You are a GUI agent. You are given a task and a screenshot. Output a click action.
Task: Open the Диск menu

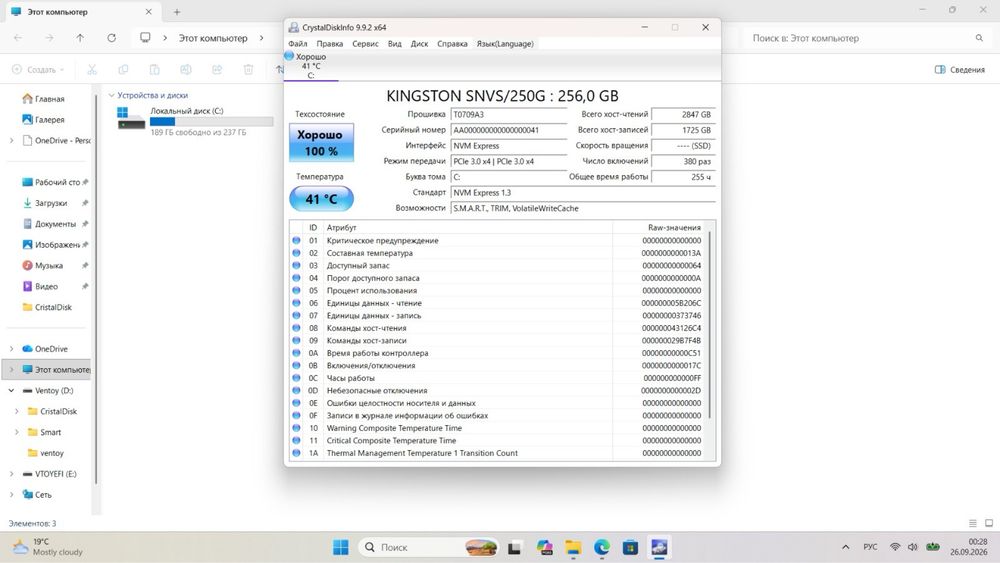(419, 44)
